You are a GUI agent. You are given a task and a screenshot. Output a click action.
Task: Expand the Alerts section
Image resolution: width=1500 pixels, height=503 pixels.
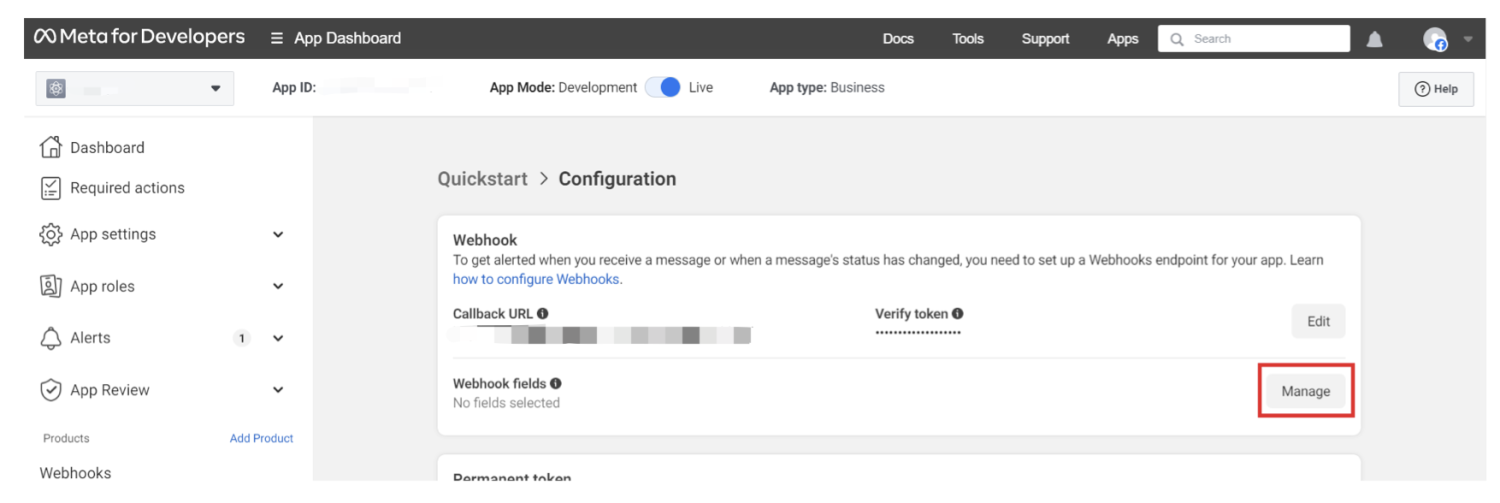coord(278,338)
